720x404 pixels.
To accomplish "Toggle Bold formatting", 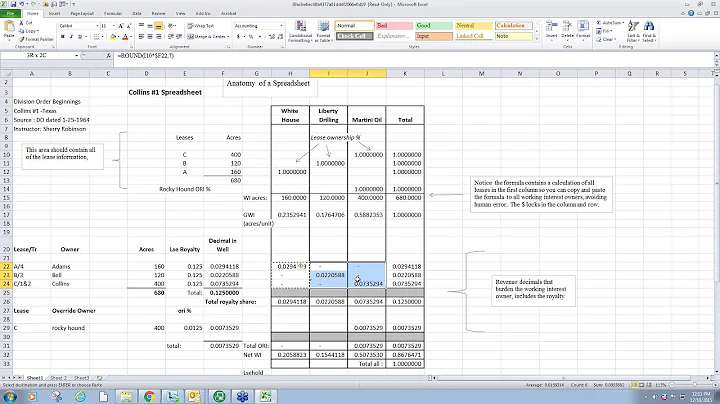I will click(62, 37).
